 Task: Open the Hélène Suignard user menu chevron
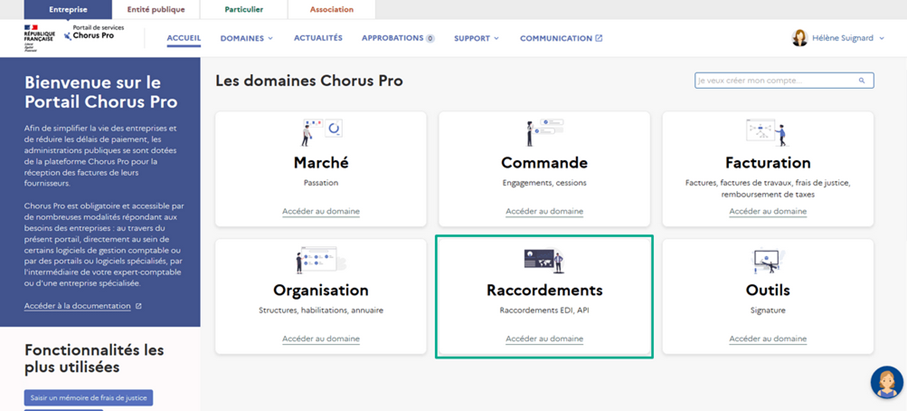[x=882, y=38]
